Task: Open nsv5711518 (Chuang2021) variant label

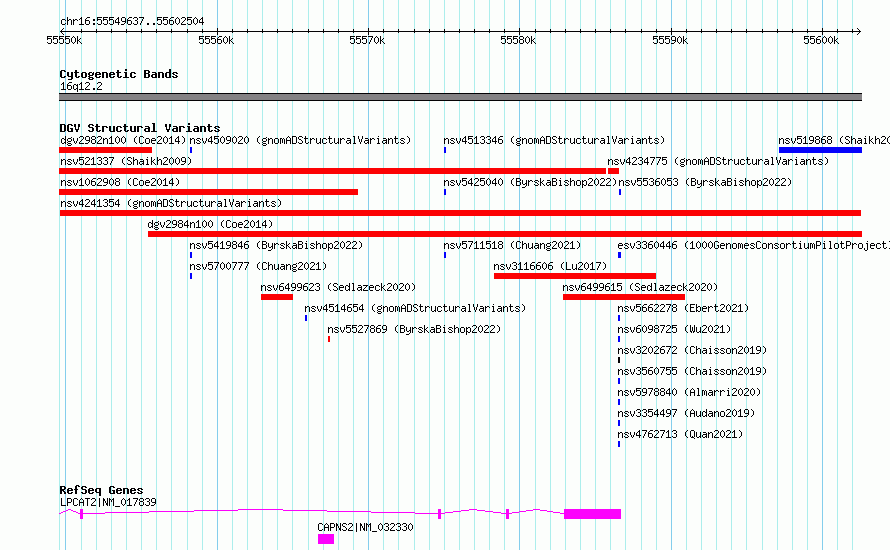Action: point(513,245)
